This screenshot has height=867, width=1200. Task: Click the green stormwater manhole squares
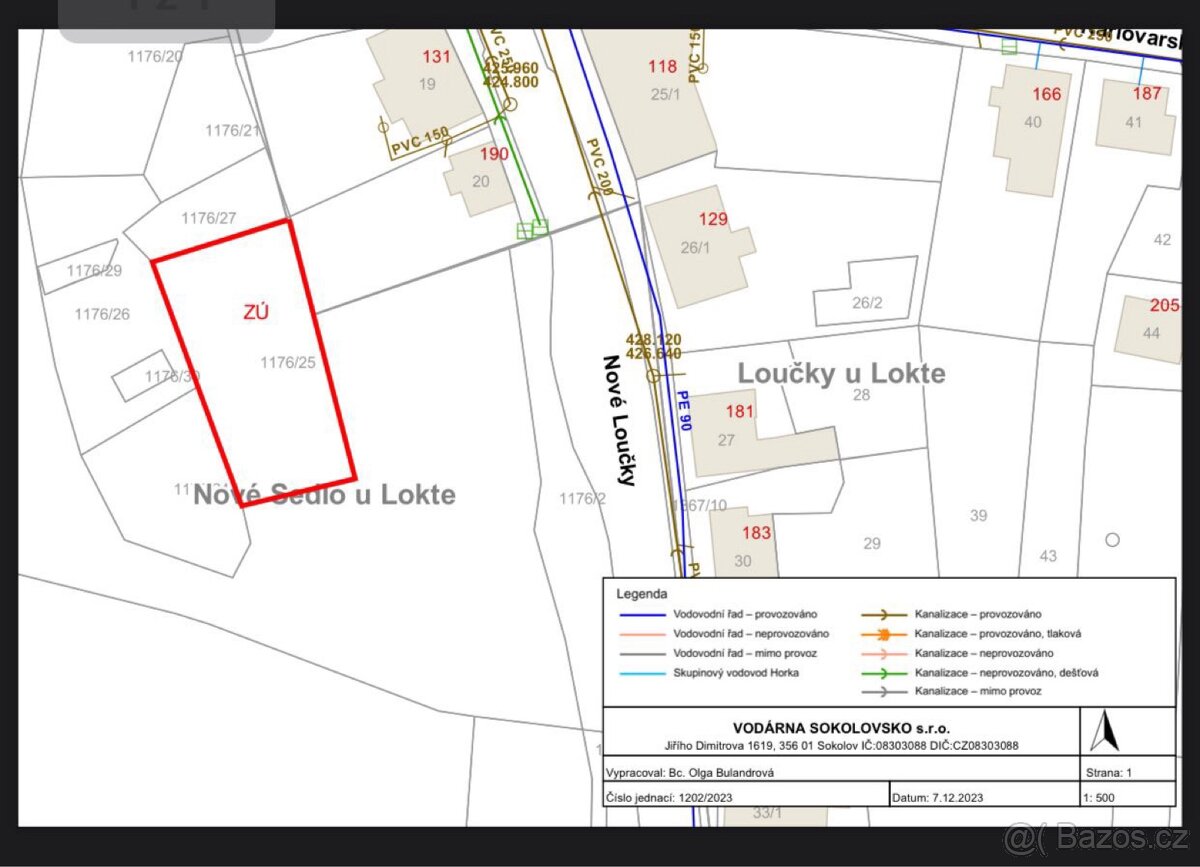pyautogui.click(x=533, y=229)
